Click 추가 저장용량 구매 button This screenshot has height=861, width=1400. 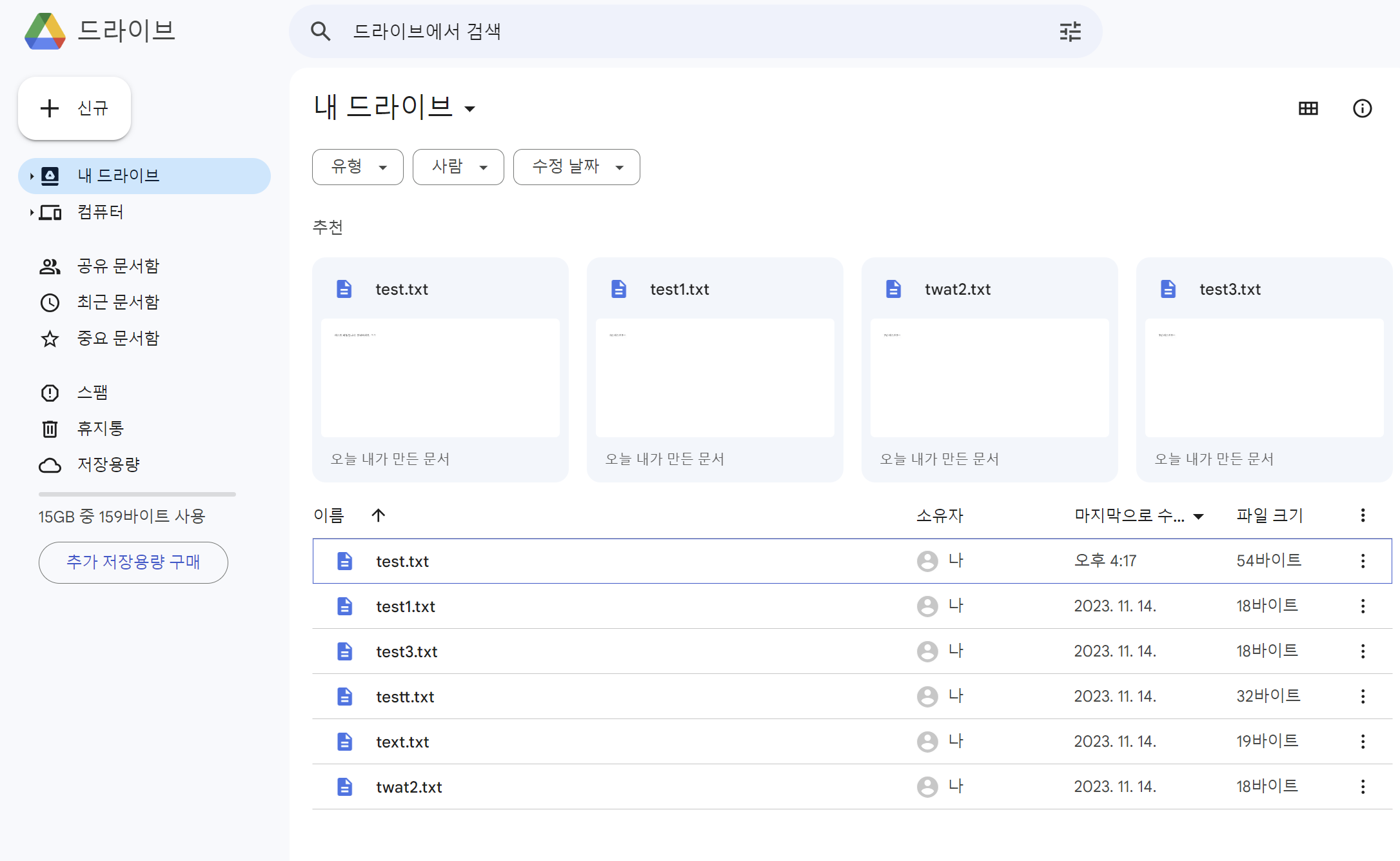tap(133, 562)
